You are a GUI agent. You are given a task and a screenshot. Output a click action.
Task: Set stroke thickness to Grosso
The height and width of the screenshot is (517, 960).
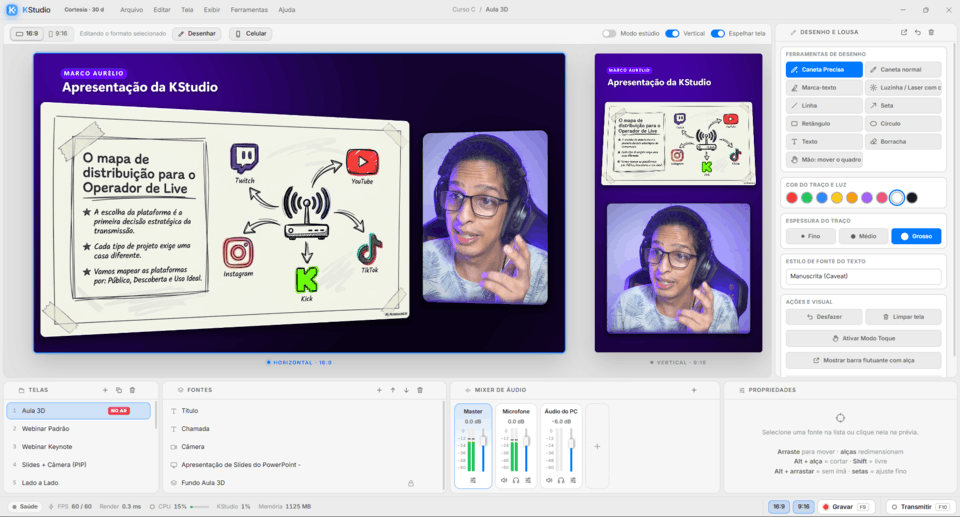[x=916, y=236]
